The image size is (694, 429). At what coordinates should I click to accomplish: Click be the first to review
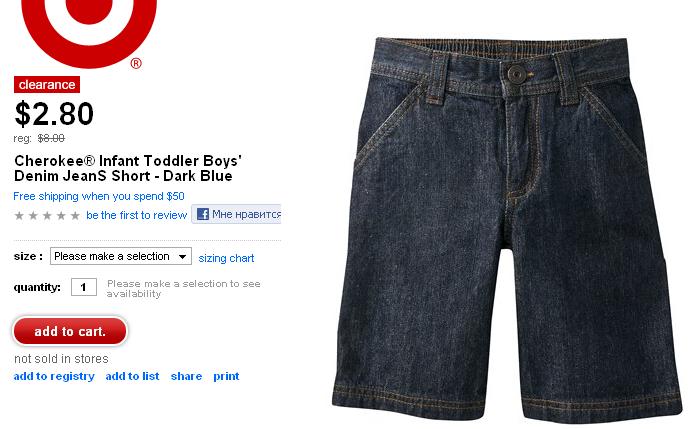[x=136, y=215]
